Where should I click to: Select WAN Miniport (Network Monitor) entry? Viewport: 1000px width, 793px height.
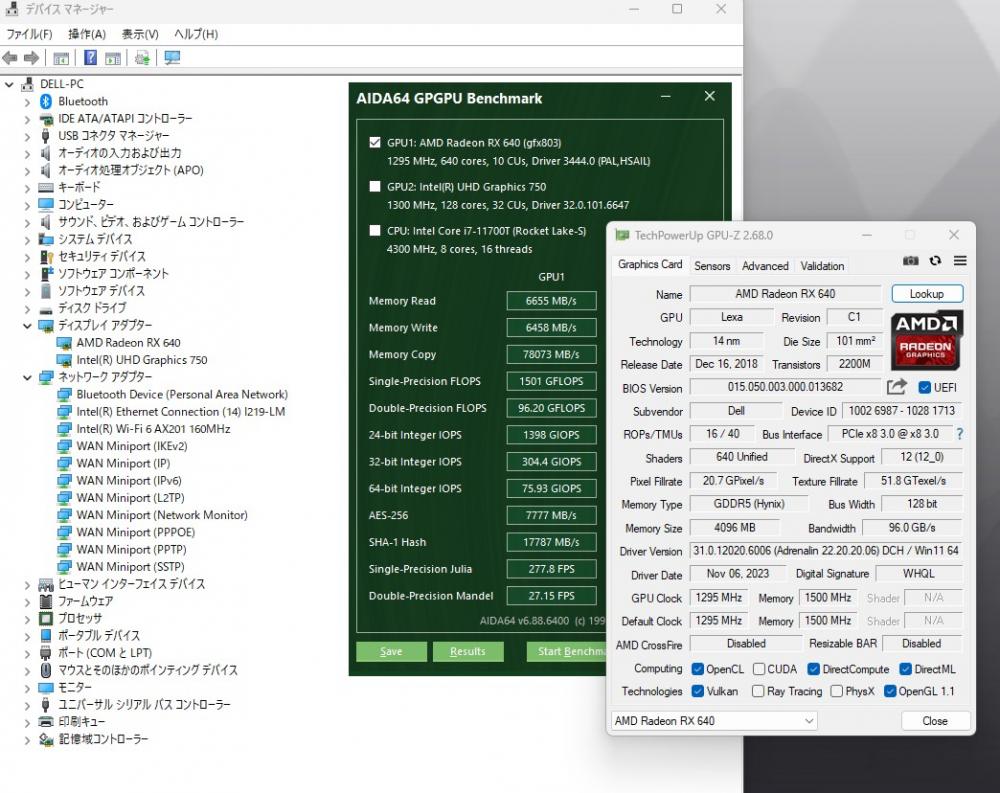tap(162, 515)
